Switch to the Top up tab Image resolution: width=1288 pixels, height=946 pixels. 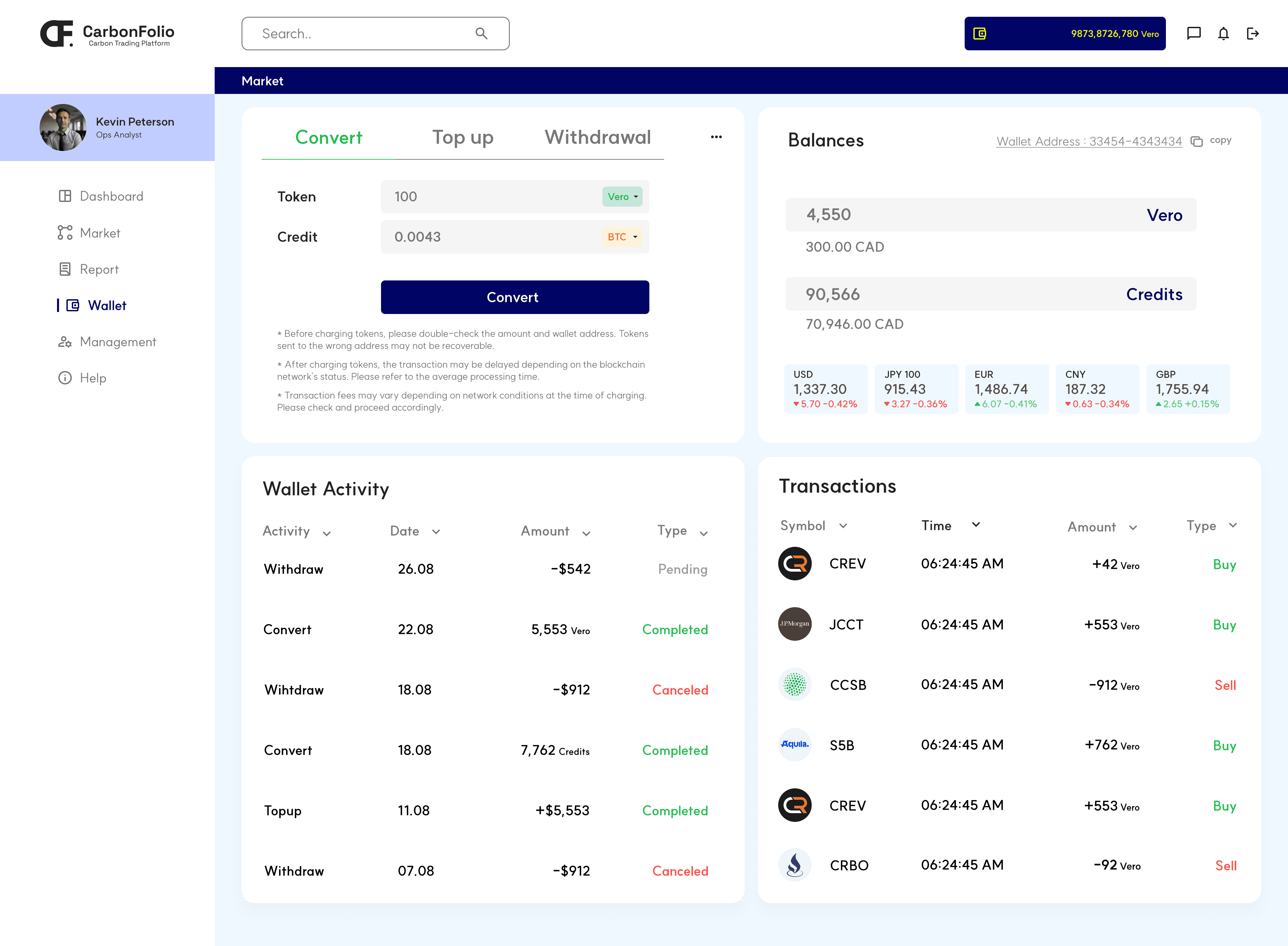(x=463, y=138)
